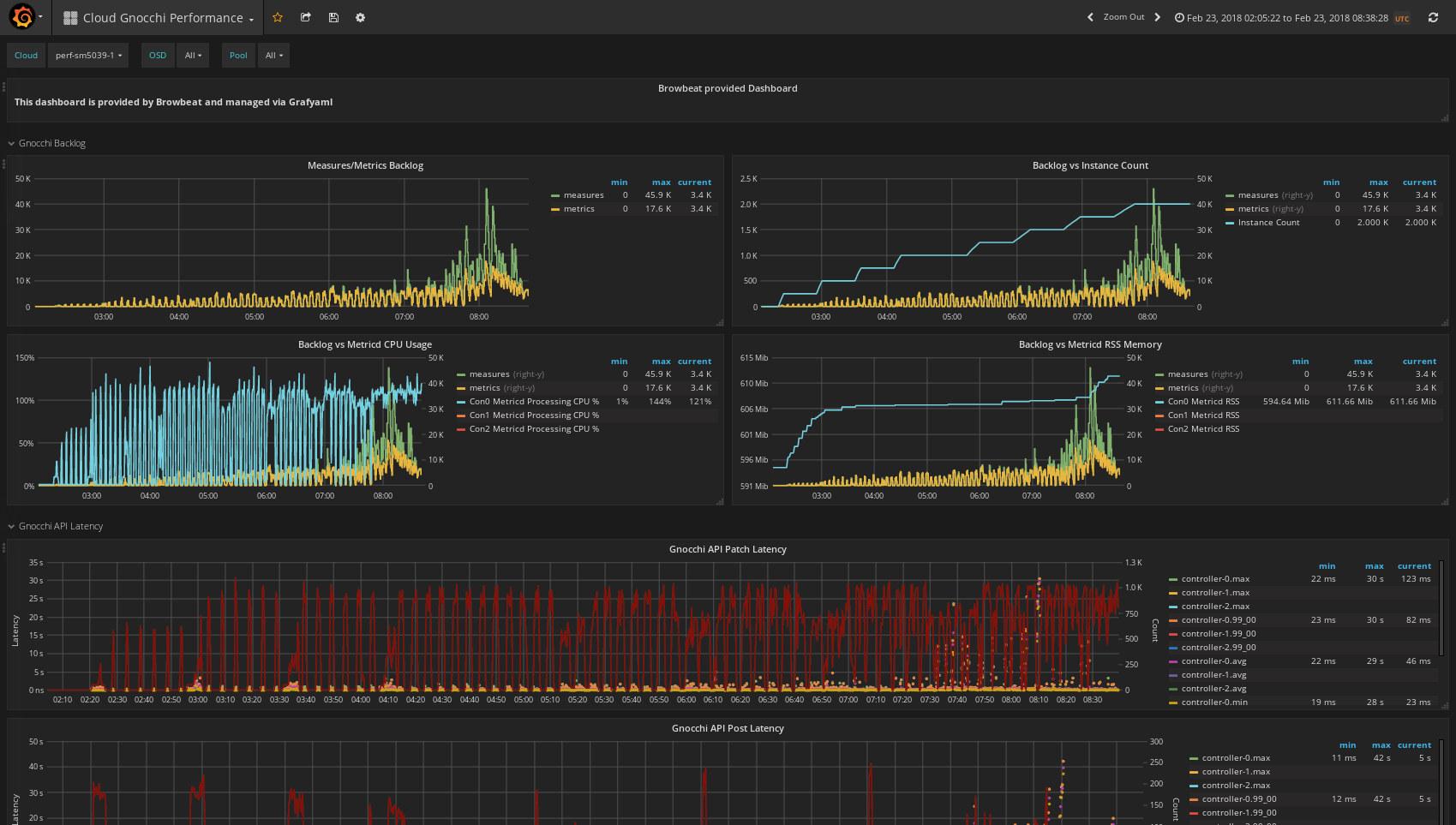Image resolution: width=1456 pixels, height=825 pixels.
Task: Shift time range back with left arrow
Action: click(x=1090, y=17)
